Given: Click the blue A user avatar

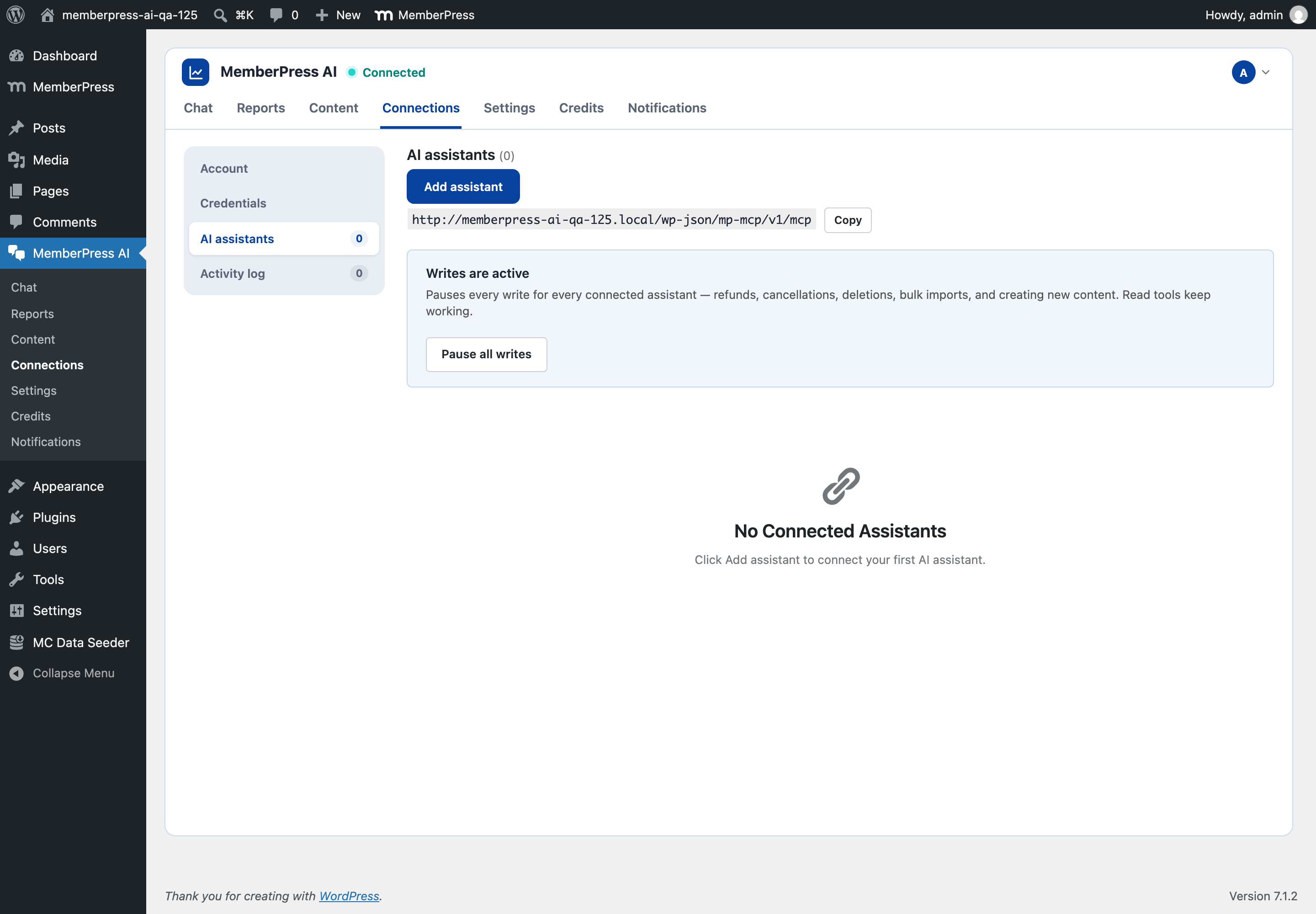Looking at the screenshot, I should (x=1243, y=72).
